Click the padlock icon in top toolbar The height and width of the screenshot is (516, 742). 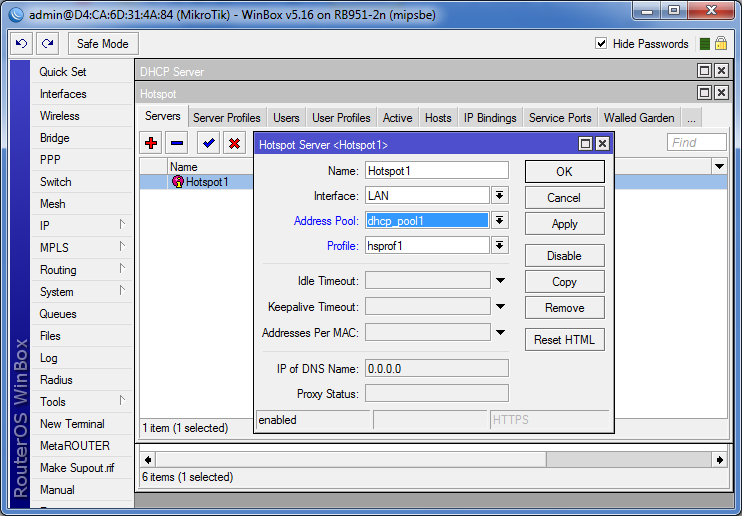[x=721, y=44]
